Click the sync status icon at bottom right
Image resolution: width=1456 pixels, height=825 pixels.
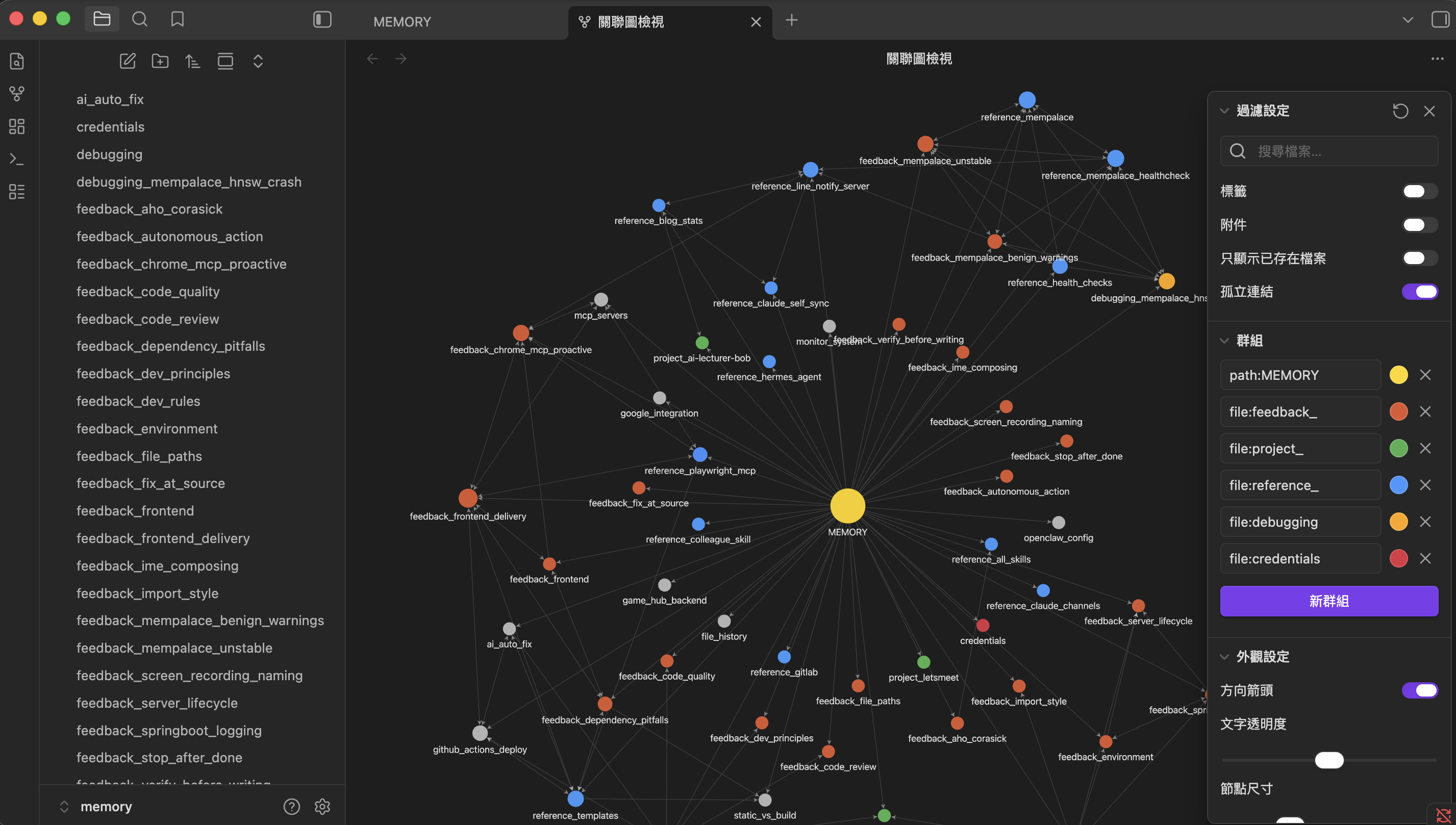click(1443, 815)
